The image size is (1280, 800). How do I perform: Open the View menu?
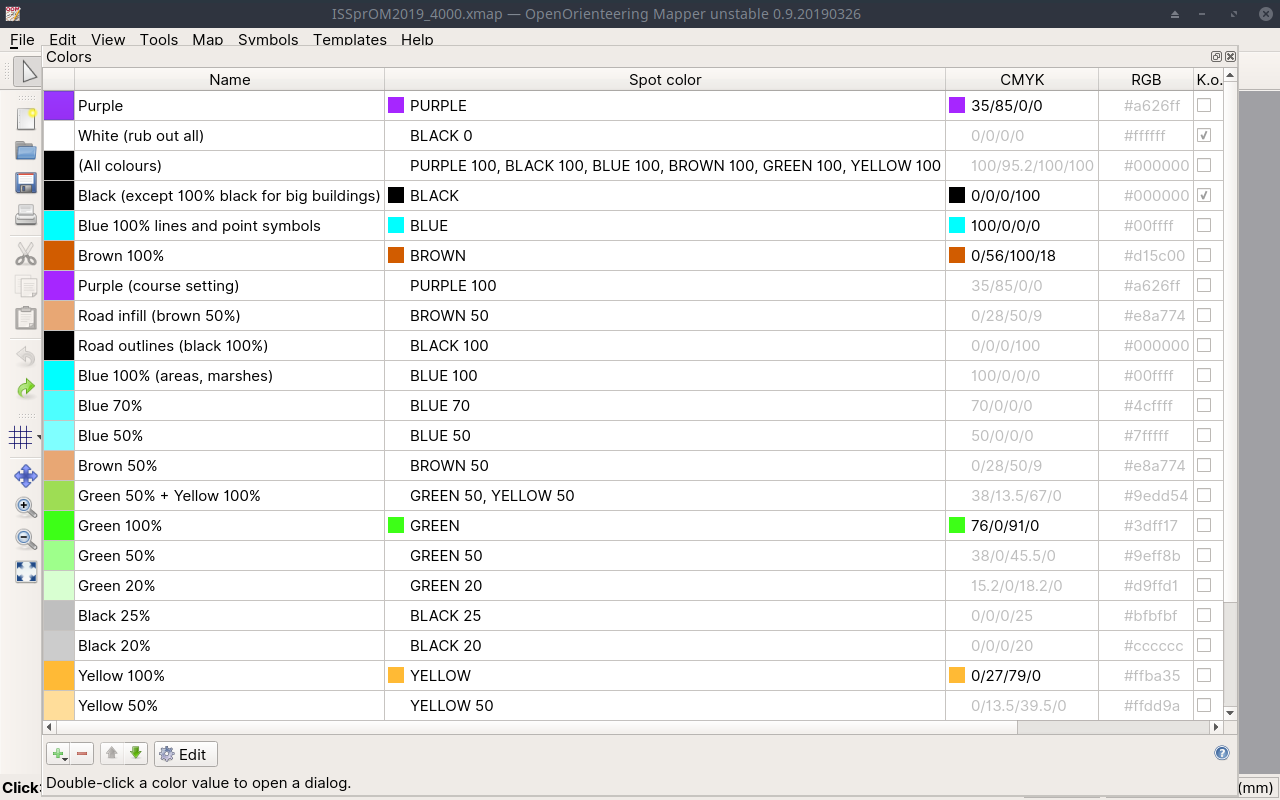click(x=108, y=40)
